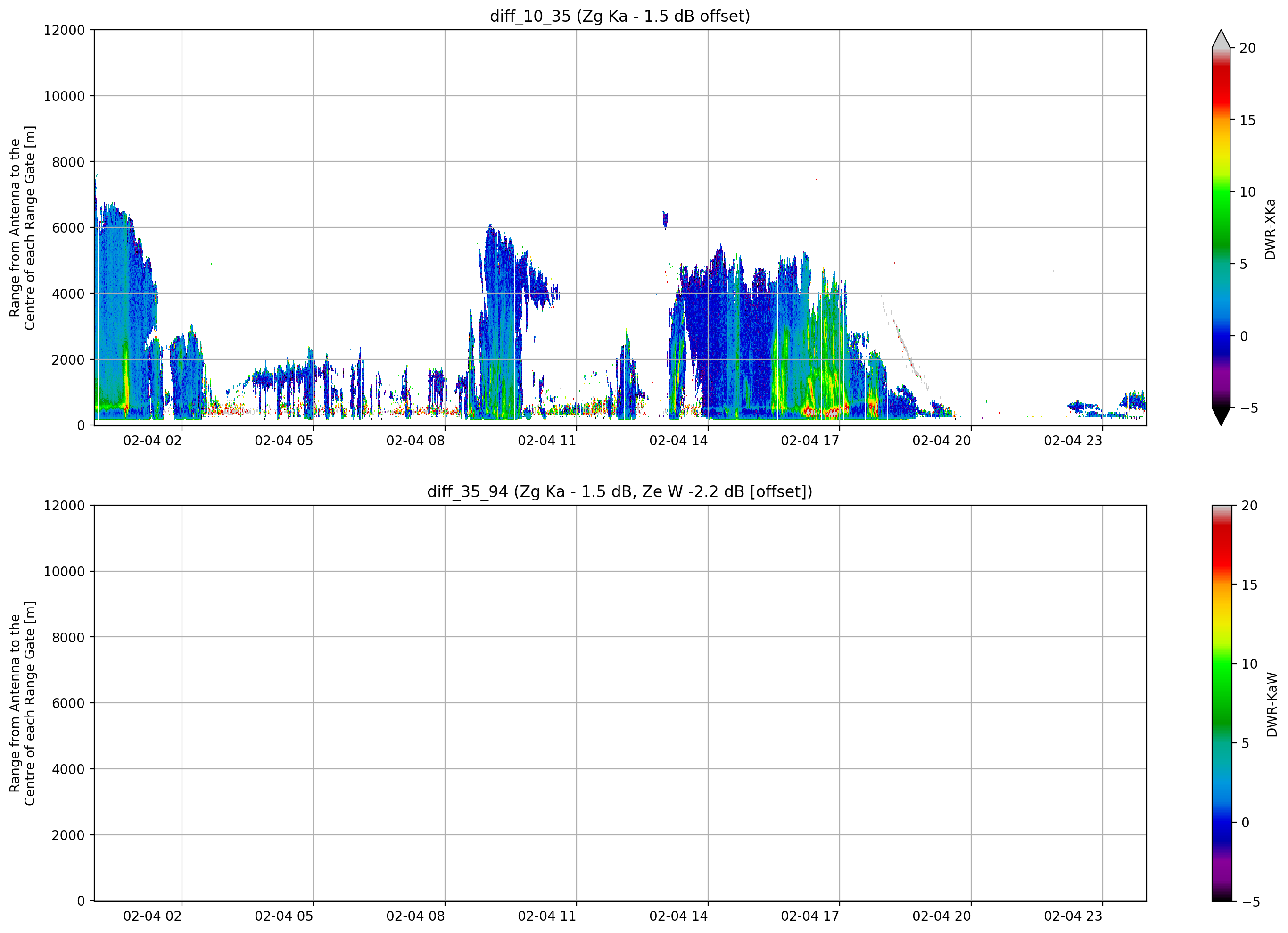Viewport: 1288px width, 933px height.
Task: Click the small isolated echo above 6000 m
Action: 665,219
